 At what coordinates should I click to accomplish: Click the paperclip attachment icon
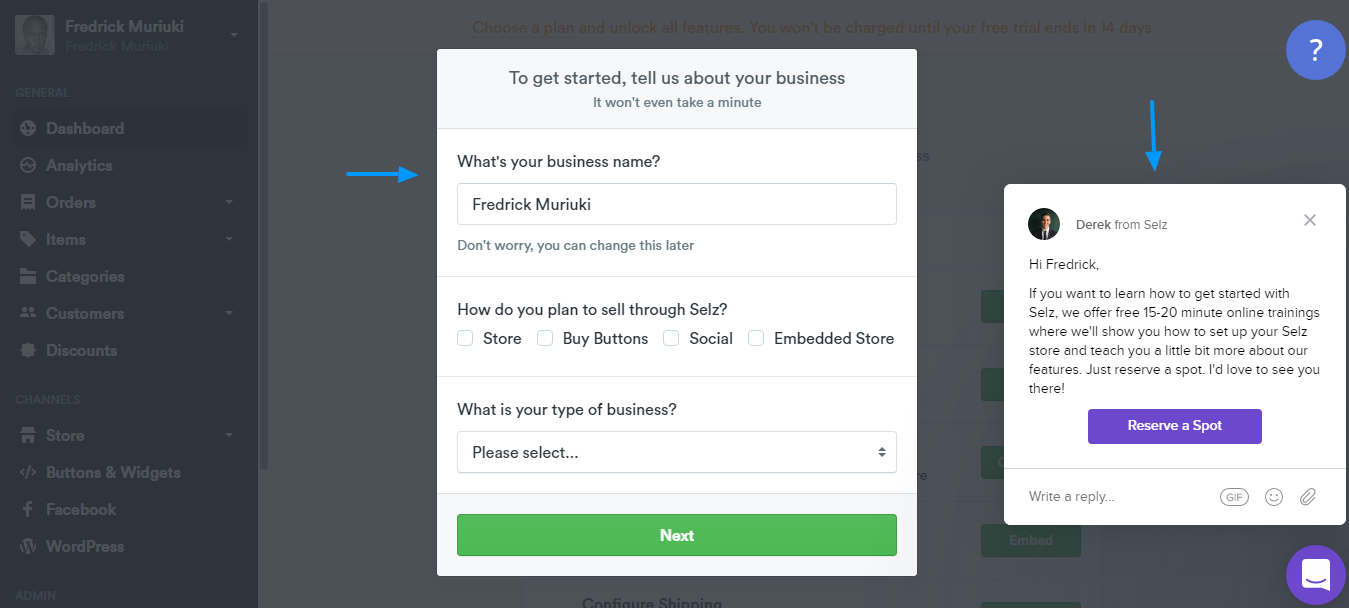(1308, 497)
